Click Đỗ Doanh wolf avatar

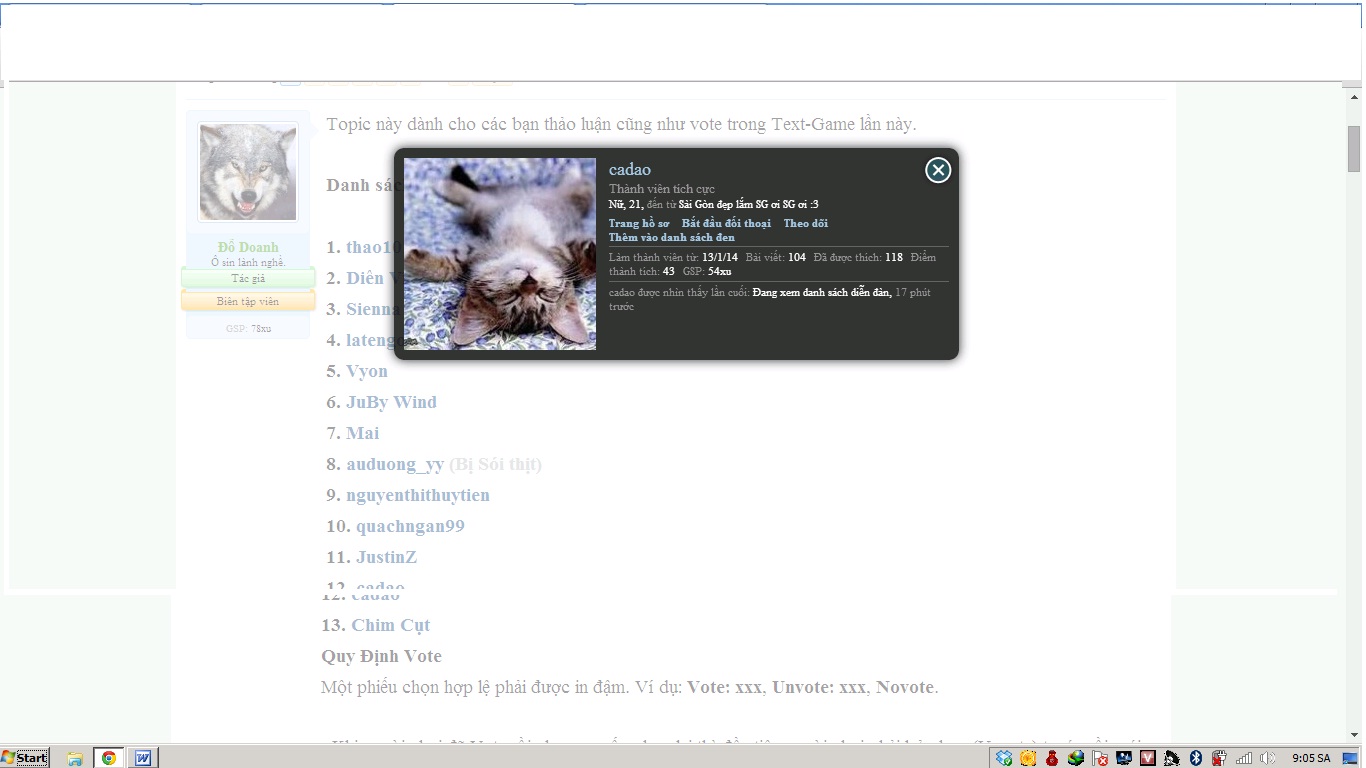click(248, 172)
